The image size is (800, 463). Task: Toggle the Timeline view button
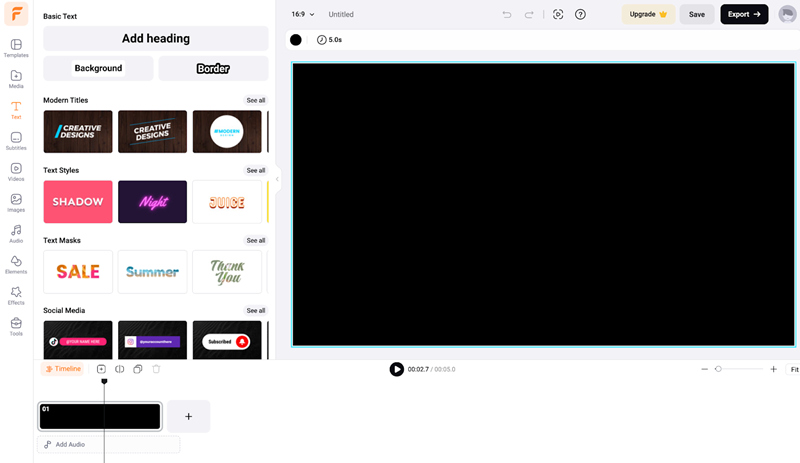pyautogui.click(x=62, y=369)
